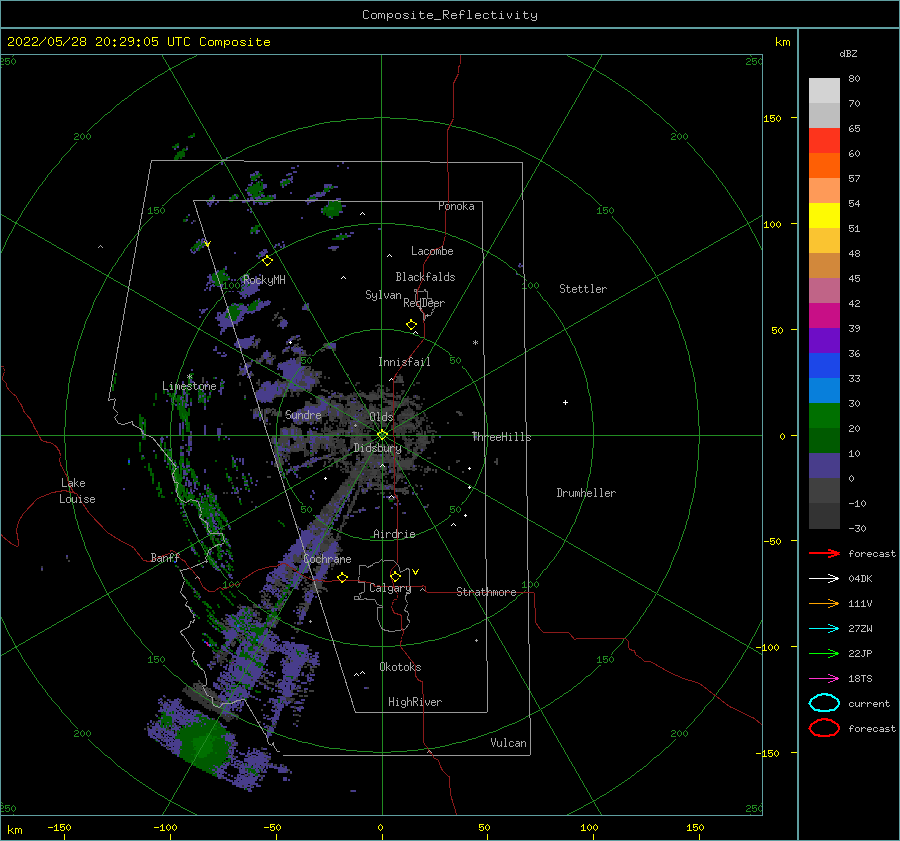This screenshot has height=841, width=900.
Task: Select the 60 dBZ dark orange swatch
Action: [x=824, y=166]
